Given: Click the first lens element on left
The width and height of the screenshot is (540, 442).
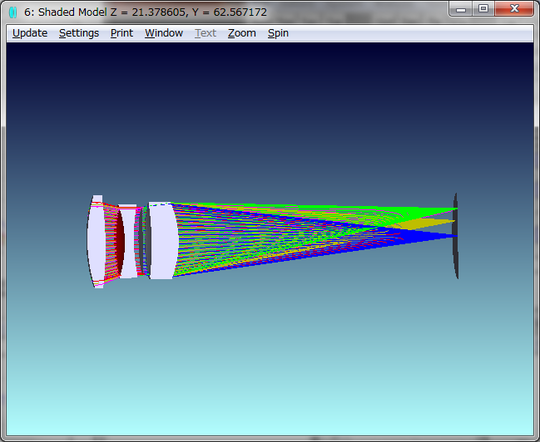Looking at the screenshot, I should point(96,241).
